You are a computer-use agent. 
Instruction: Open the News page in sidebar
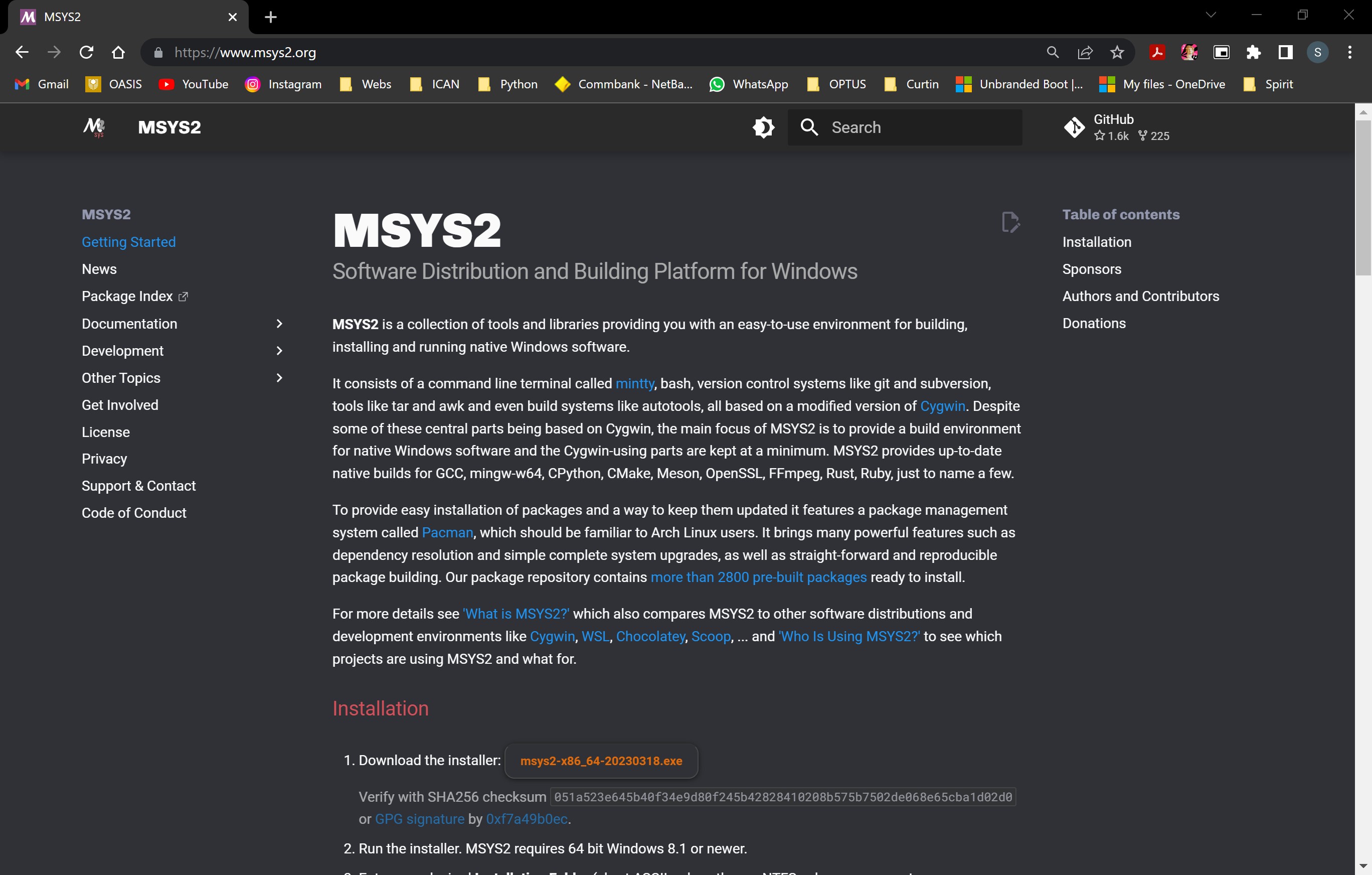point(99,269)
